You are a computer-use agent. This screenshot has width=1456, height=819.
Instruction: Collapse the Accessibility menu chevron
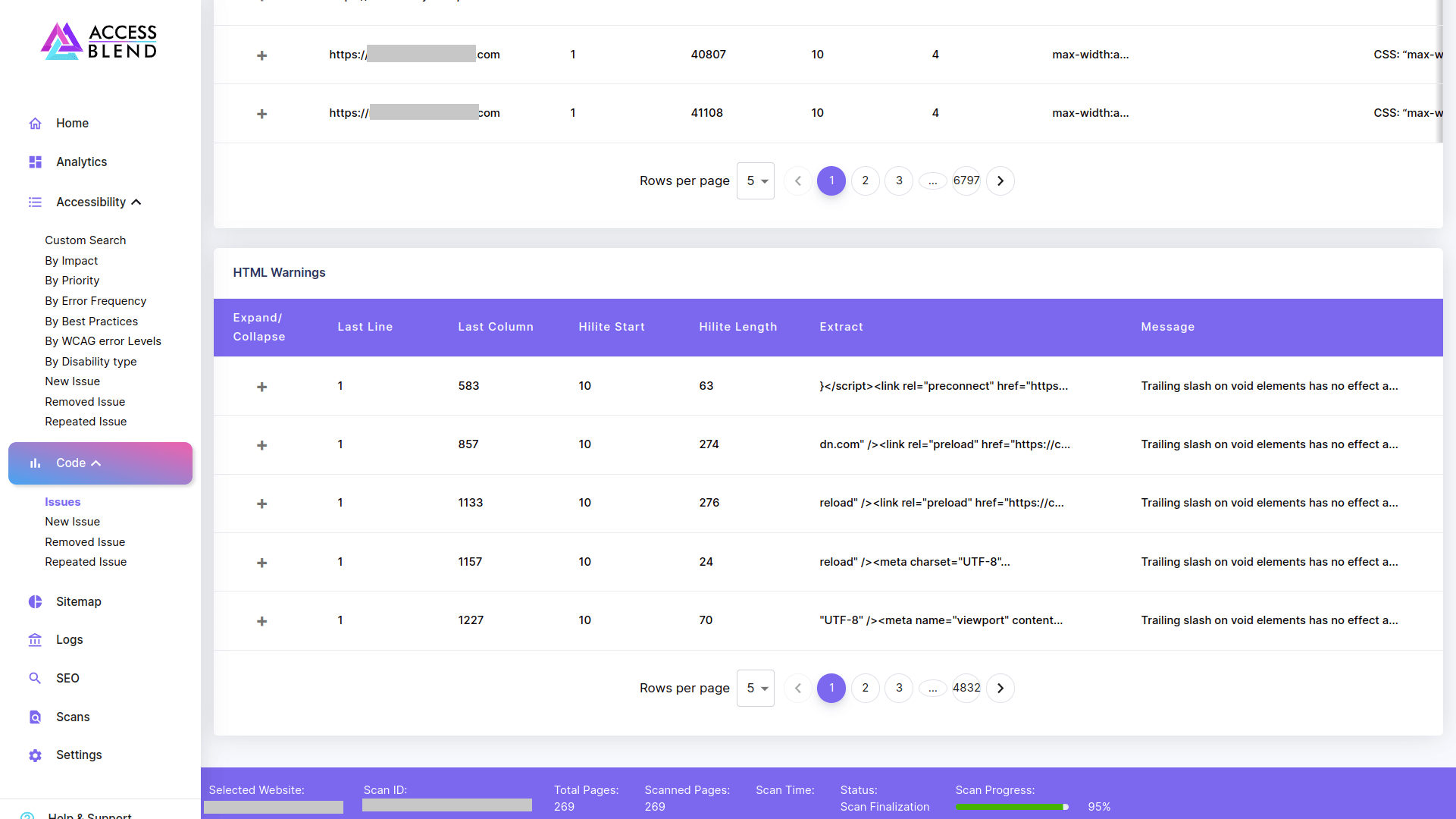pos(136,202)
